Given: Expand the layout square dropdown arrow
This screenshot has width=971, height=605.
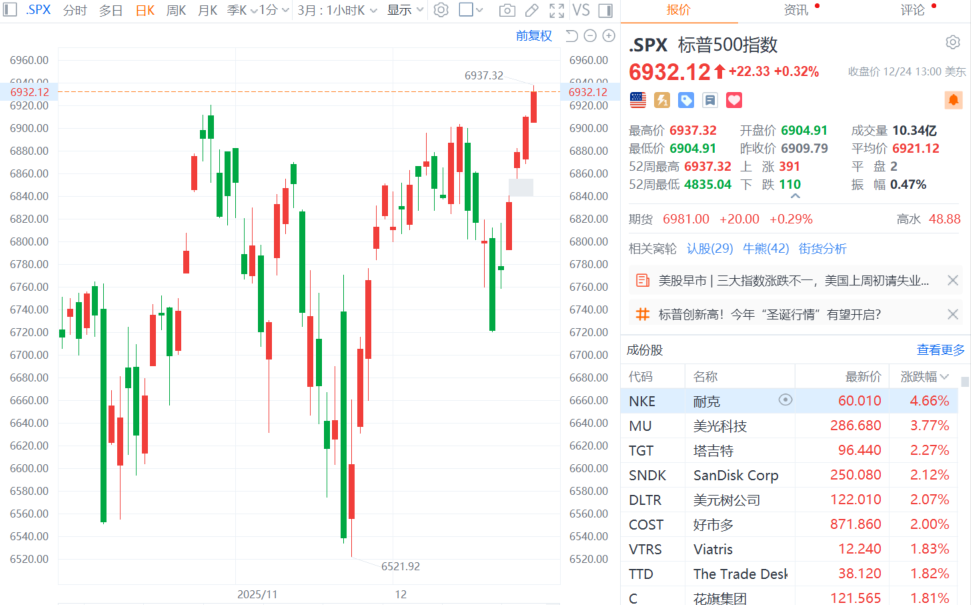Looking at the screenshot, I should [480, 10].
